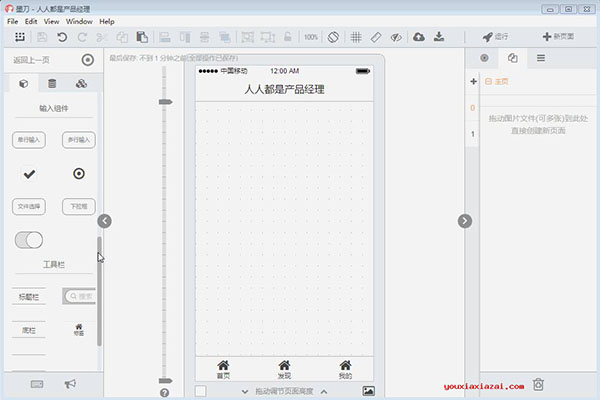The image size is (600, 400).
Task: Click up chevron beside 拖动调节页面高度
Action: click(x=324, y=392)
